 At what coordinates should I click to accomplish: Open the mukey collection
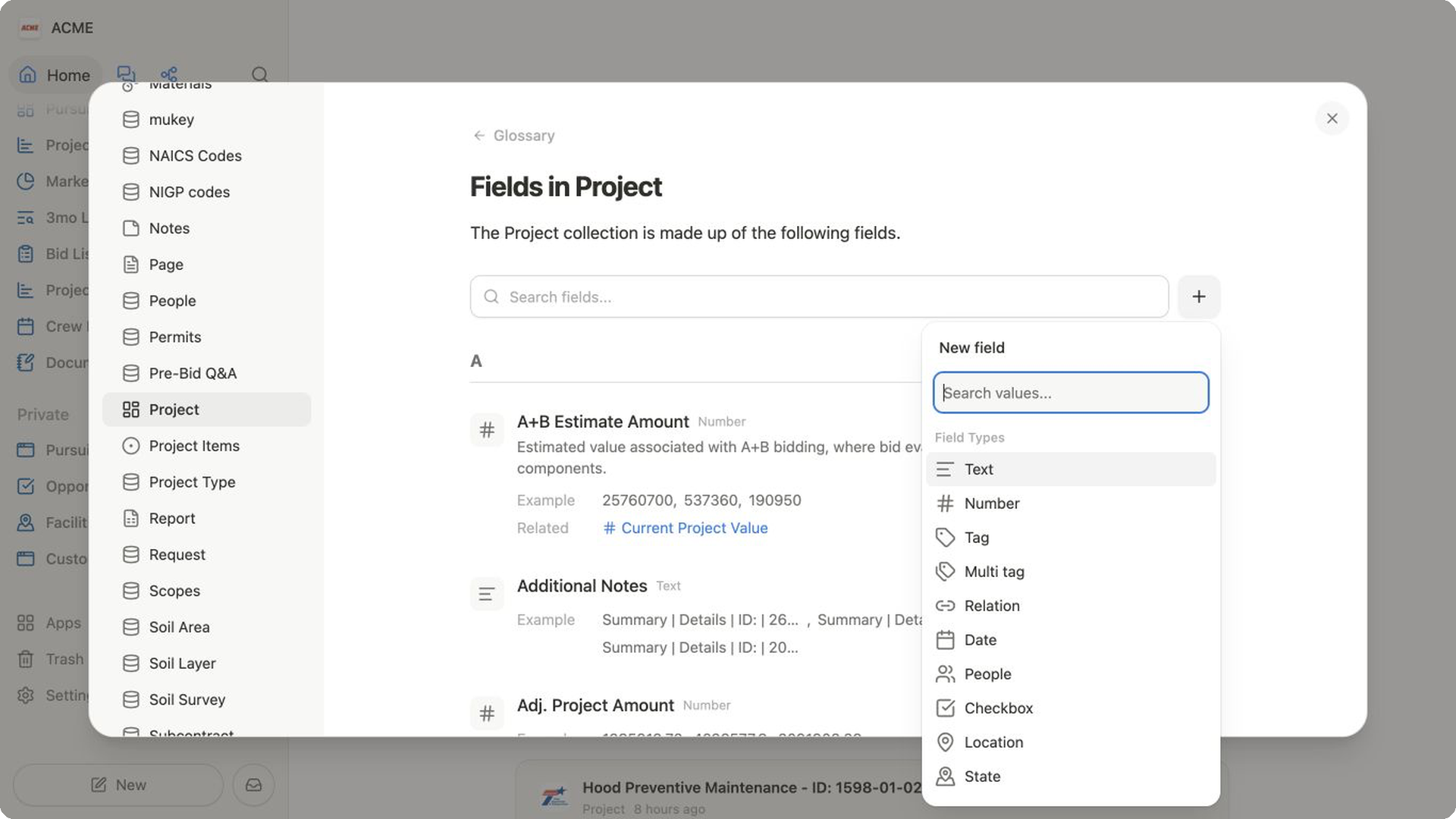click(206, 120)
